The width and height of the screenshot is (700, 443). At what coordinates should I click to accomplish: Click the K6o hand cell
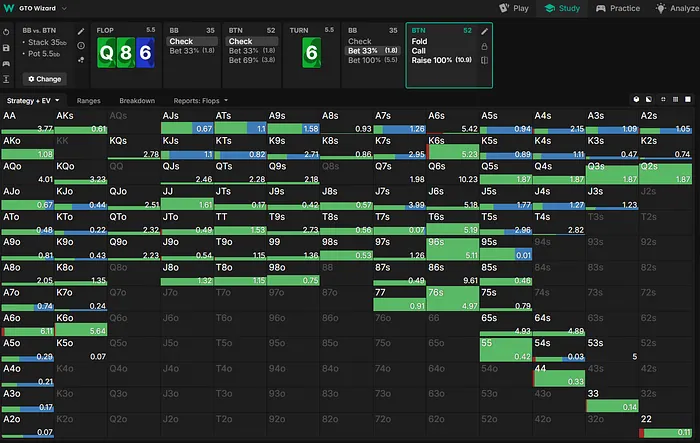tap(81, 324)
